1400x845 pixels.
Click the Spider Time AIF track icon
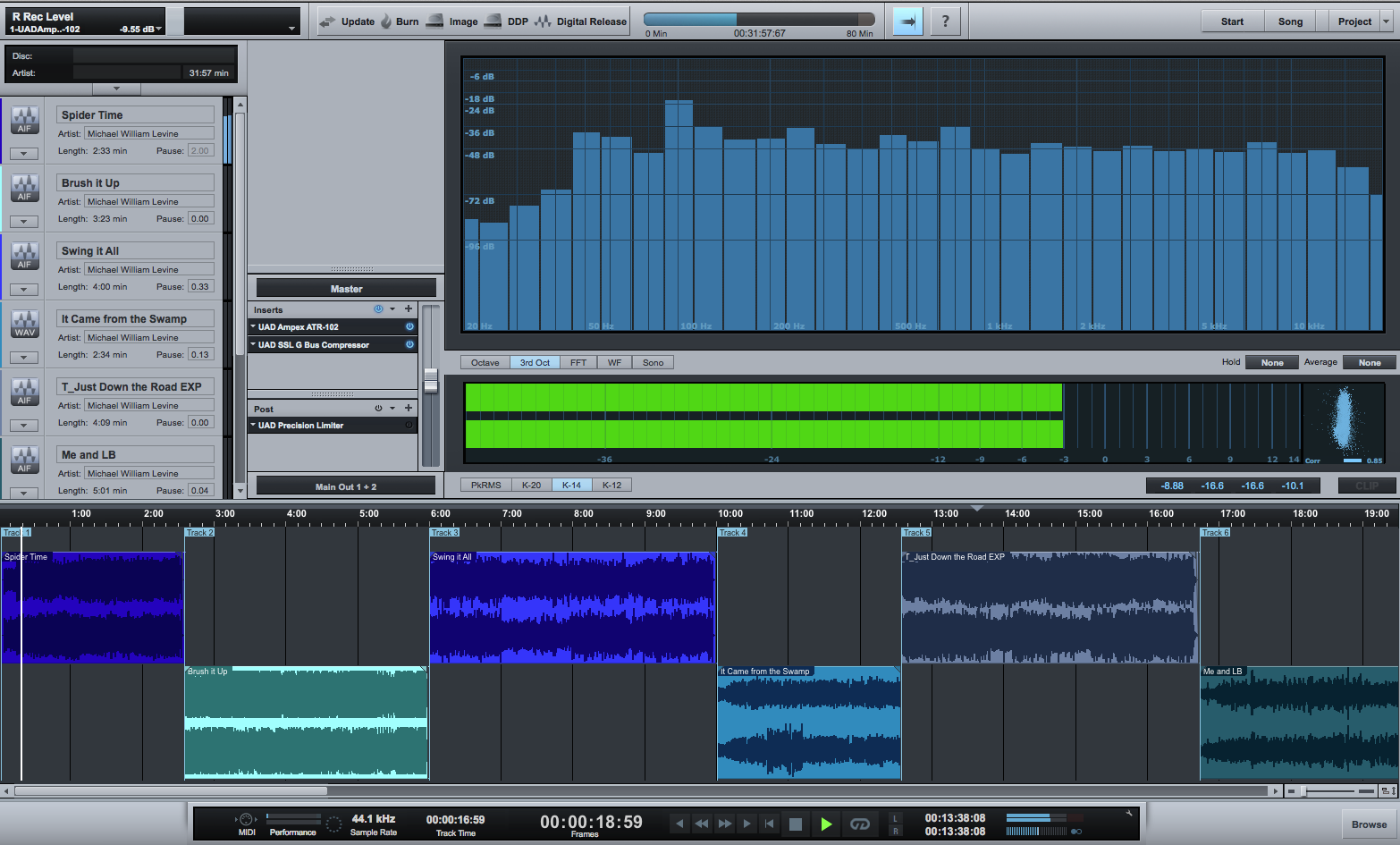click(25, 120)
